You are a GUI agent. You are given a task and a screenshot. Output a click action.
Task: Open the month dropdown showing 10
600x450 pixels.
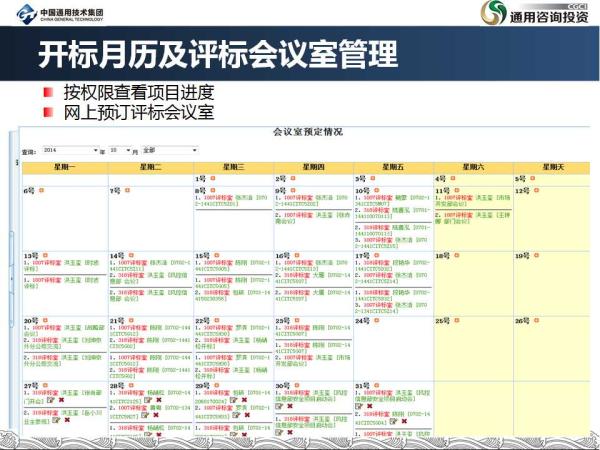119,149
